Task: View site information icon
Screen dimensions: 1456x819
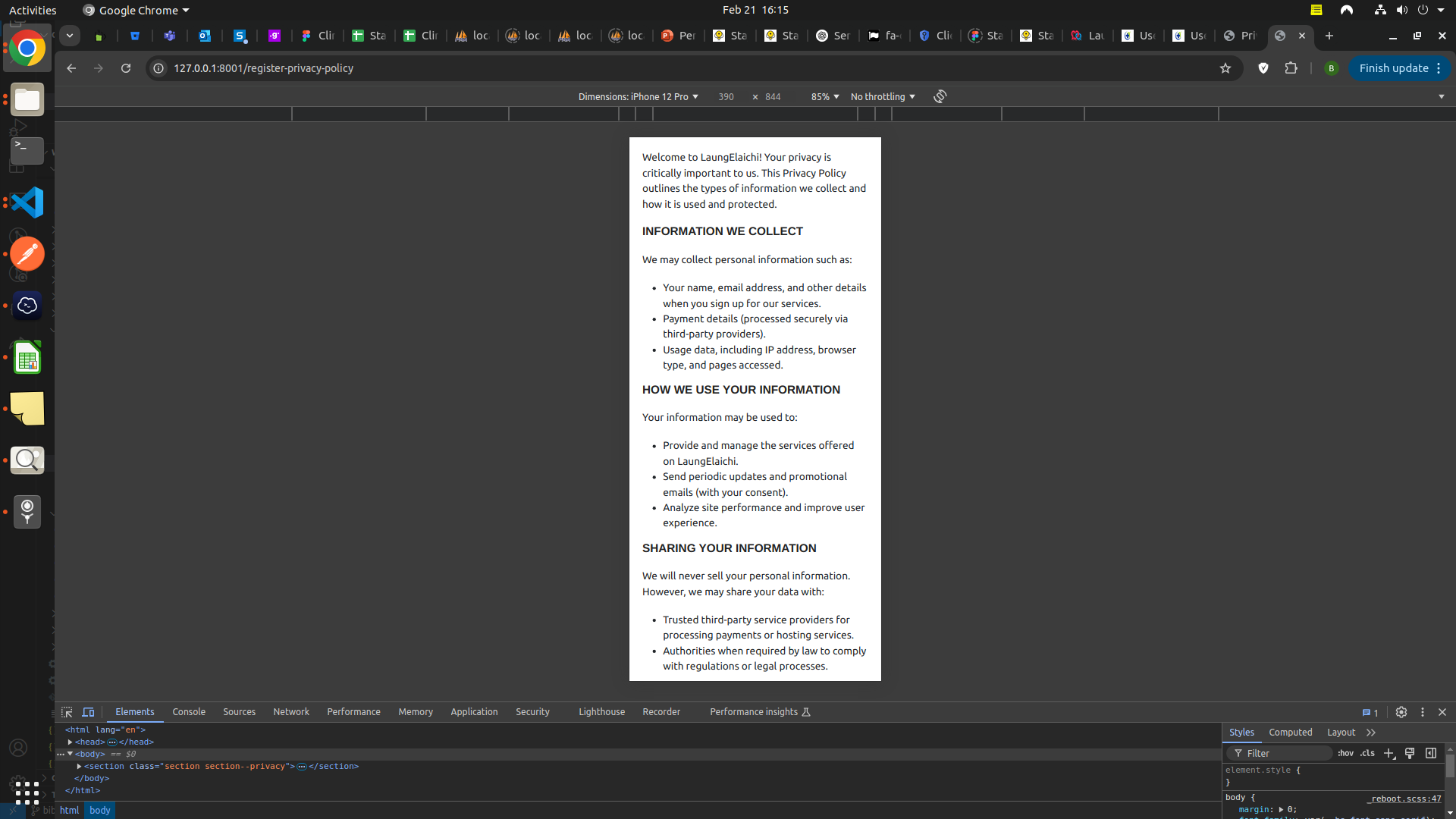Action: (x=158, y=68)
